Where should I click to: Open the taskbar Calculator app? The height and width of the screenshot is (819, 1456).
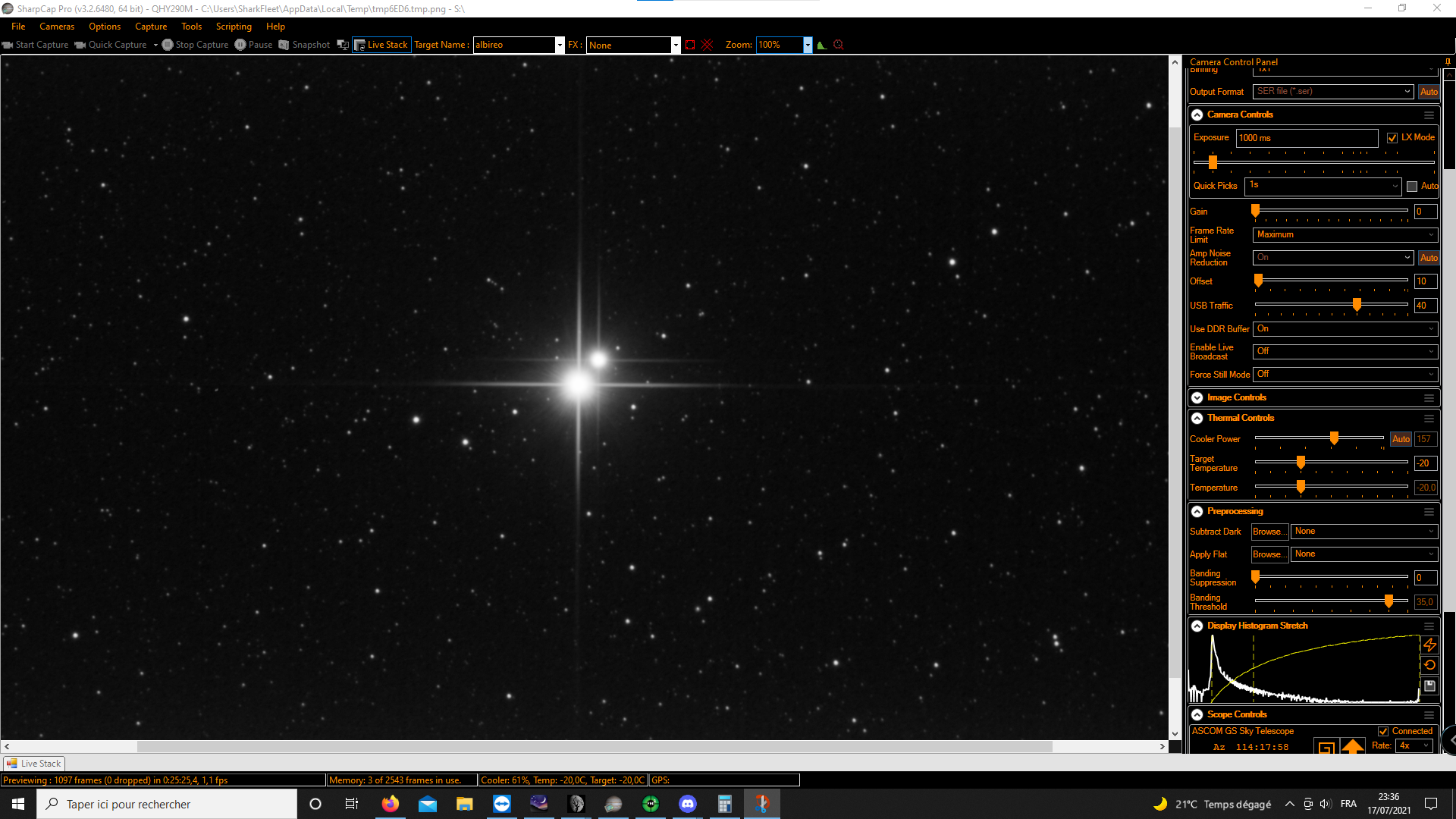[725, 804]
